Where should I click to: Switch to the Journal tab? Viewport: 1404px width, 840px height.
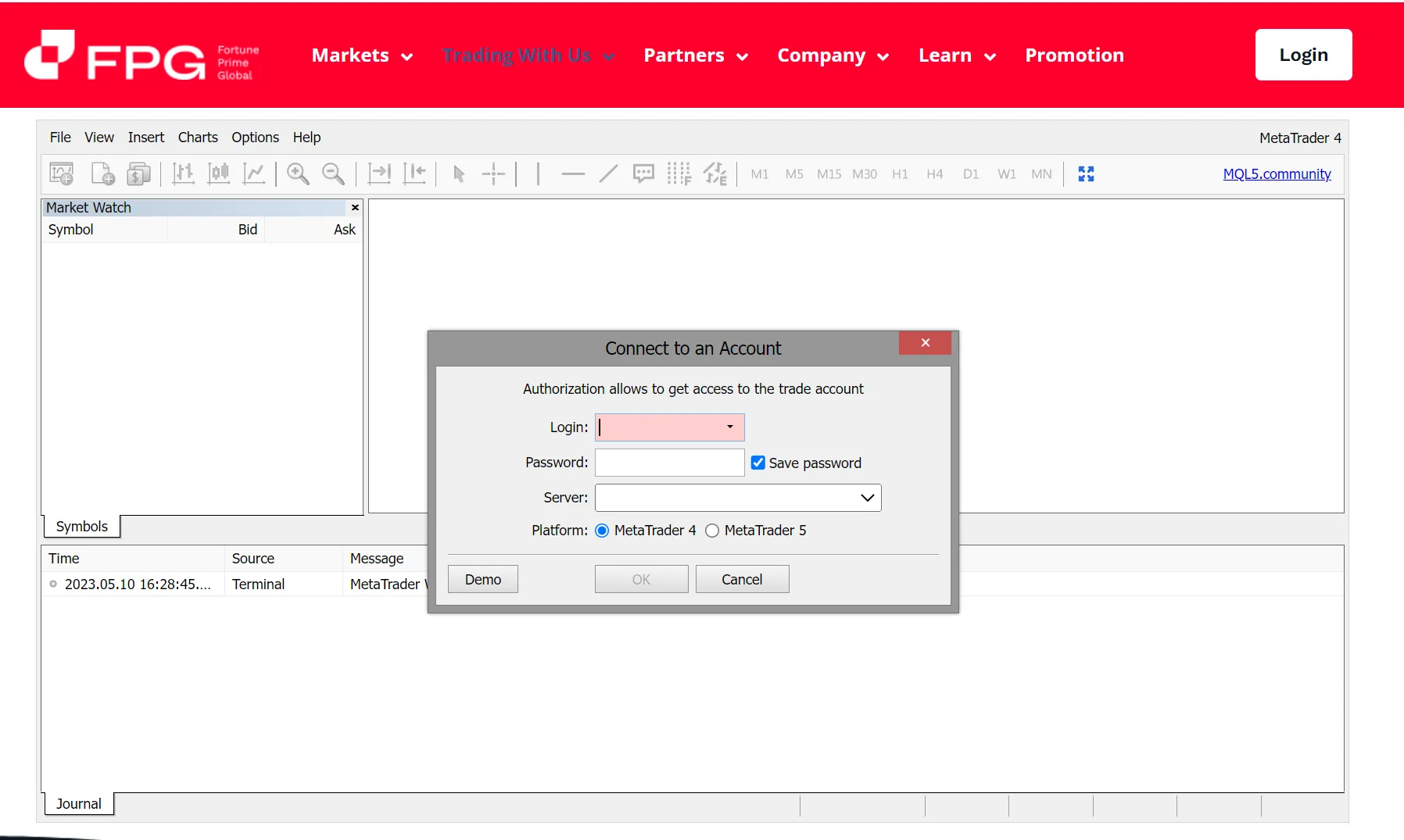(x=79, y=804)
